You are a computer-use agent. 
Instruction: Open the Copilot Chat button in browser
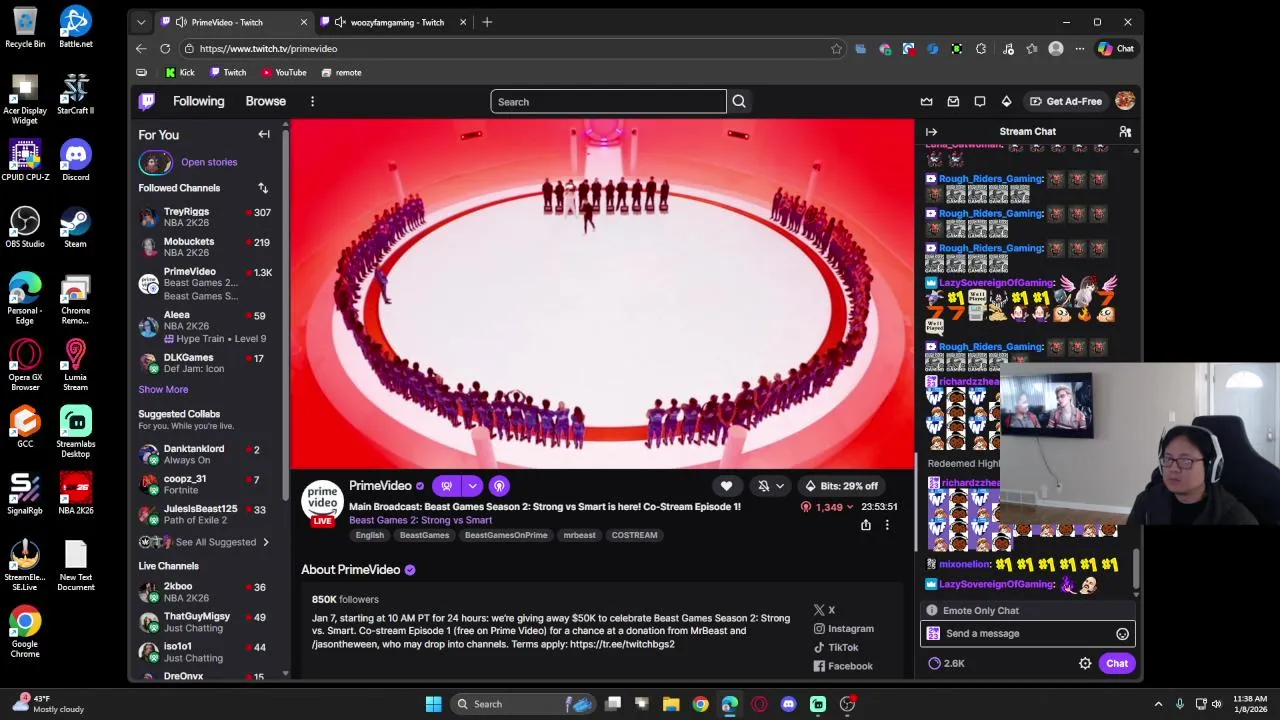(1116, 48)
